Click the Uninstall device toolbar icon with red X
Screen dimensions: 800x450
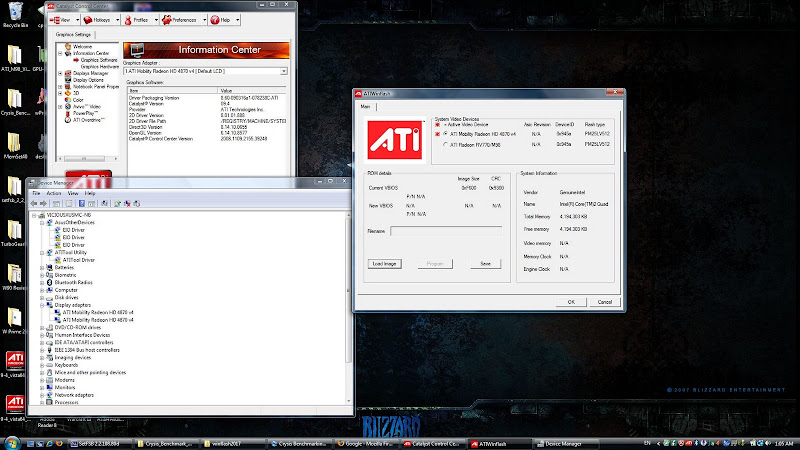[127, 204]
